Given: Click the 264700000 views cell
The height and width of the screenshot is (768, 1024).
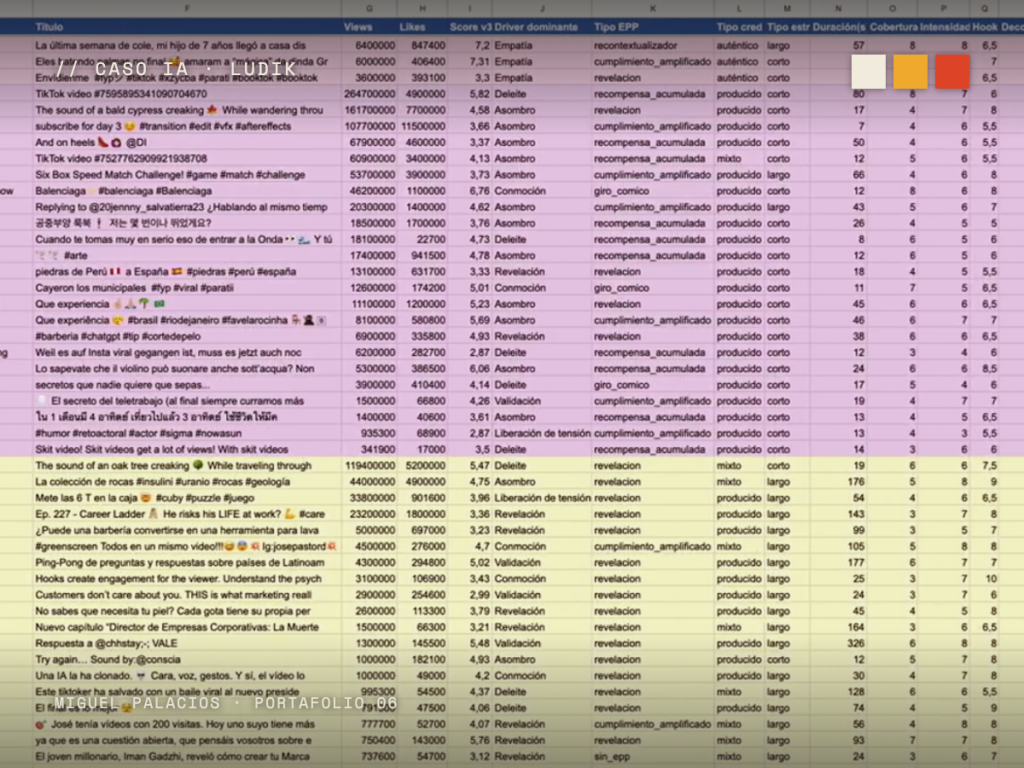Looking at the screenshot, I should (369, 94).
